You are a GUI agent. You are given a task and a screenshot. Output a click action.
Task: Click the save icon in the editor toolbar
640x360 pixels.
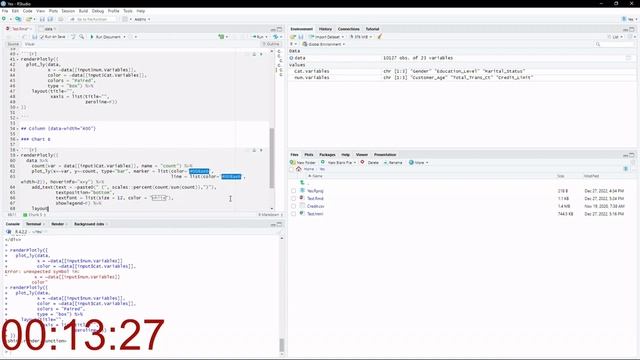[35, 37]
